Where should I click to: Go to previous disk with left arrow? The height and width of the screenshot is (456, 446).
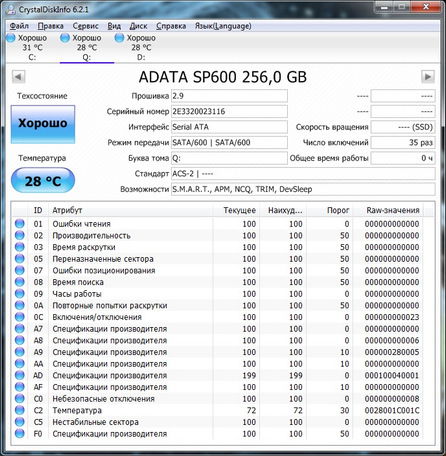click(18, 77)
